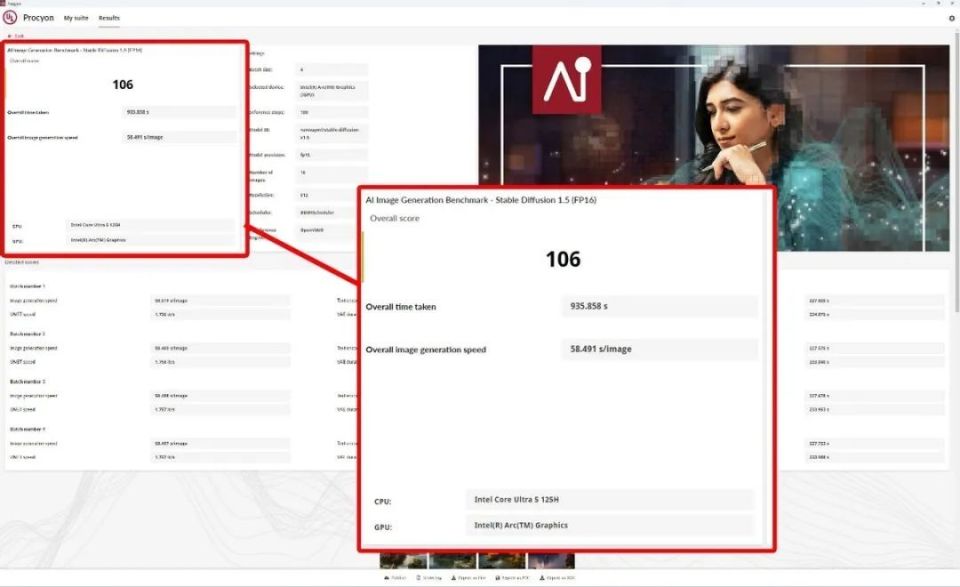The width and height of the screenshot is (960, 587).
Task: Select Intel Core Ultra CPU value in small panel
Action: (149, 225)
